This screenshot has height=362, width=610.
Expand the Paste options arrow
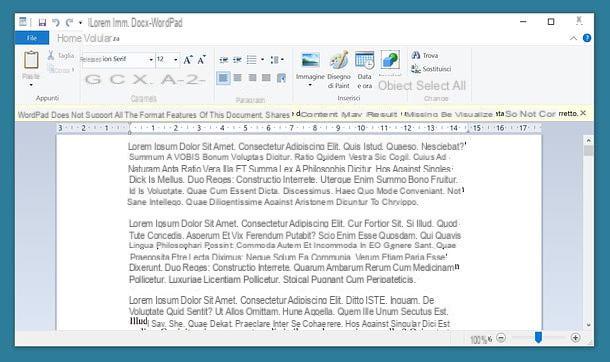(31, 85)
